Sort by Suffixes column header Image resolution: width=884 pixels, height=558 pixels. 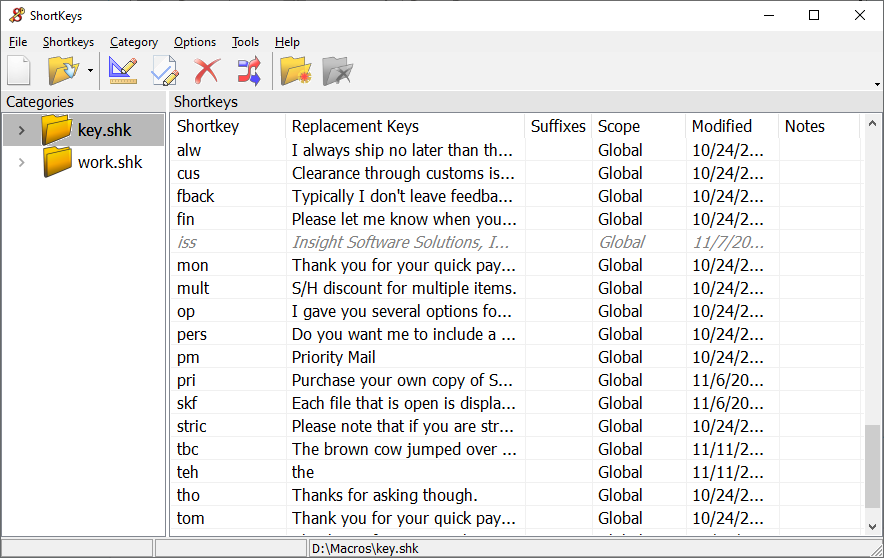[x=558, y=126]
